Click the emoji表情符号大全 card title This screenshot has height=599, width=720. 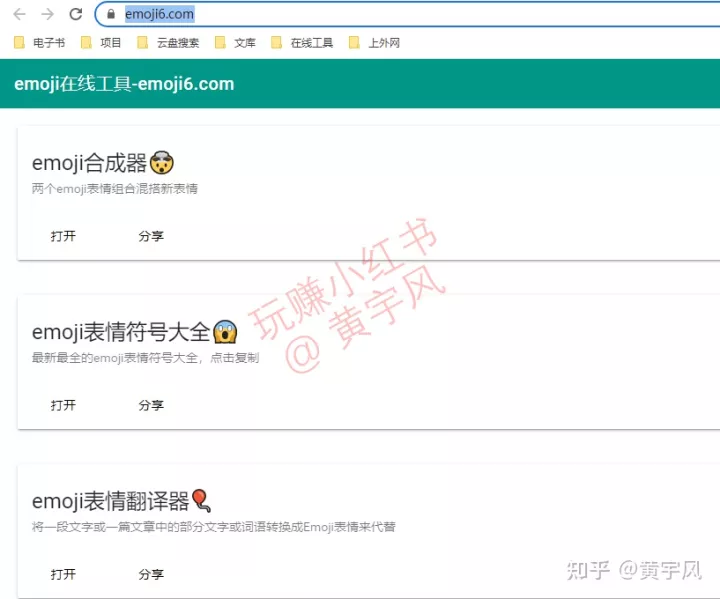click(121, 332)
